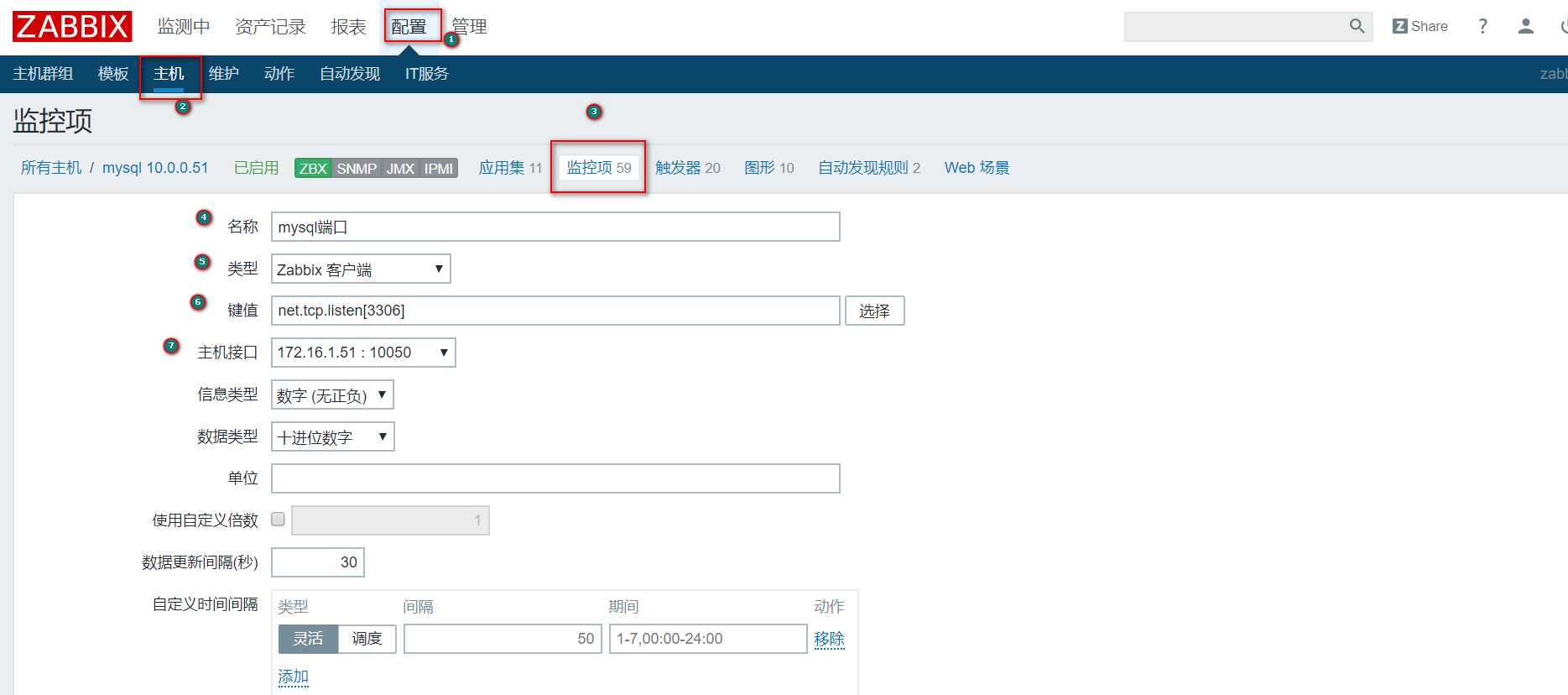This screenshot has width=1568, height=695.
Task: Focus the 单位 input field
Action: click(x=555, y=478)
